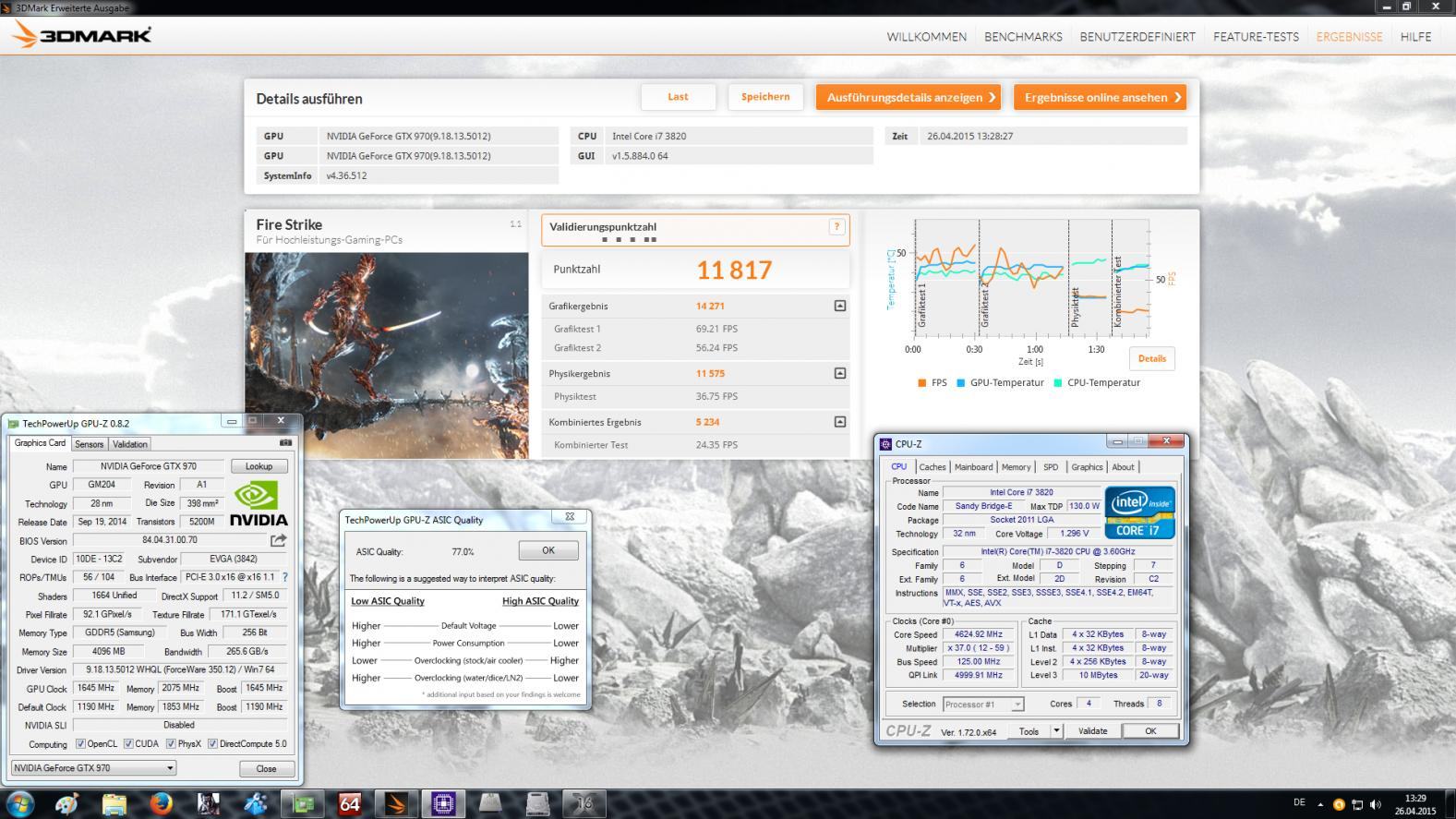The height and width of the screenshot is (819, 1456).
Task: Click the 3DMark taskbar icon
Action: click(396, 804)
